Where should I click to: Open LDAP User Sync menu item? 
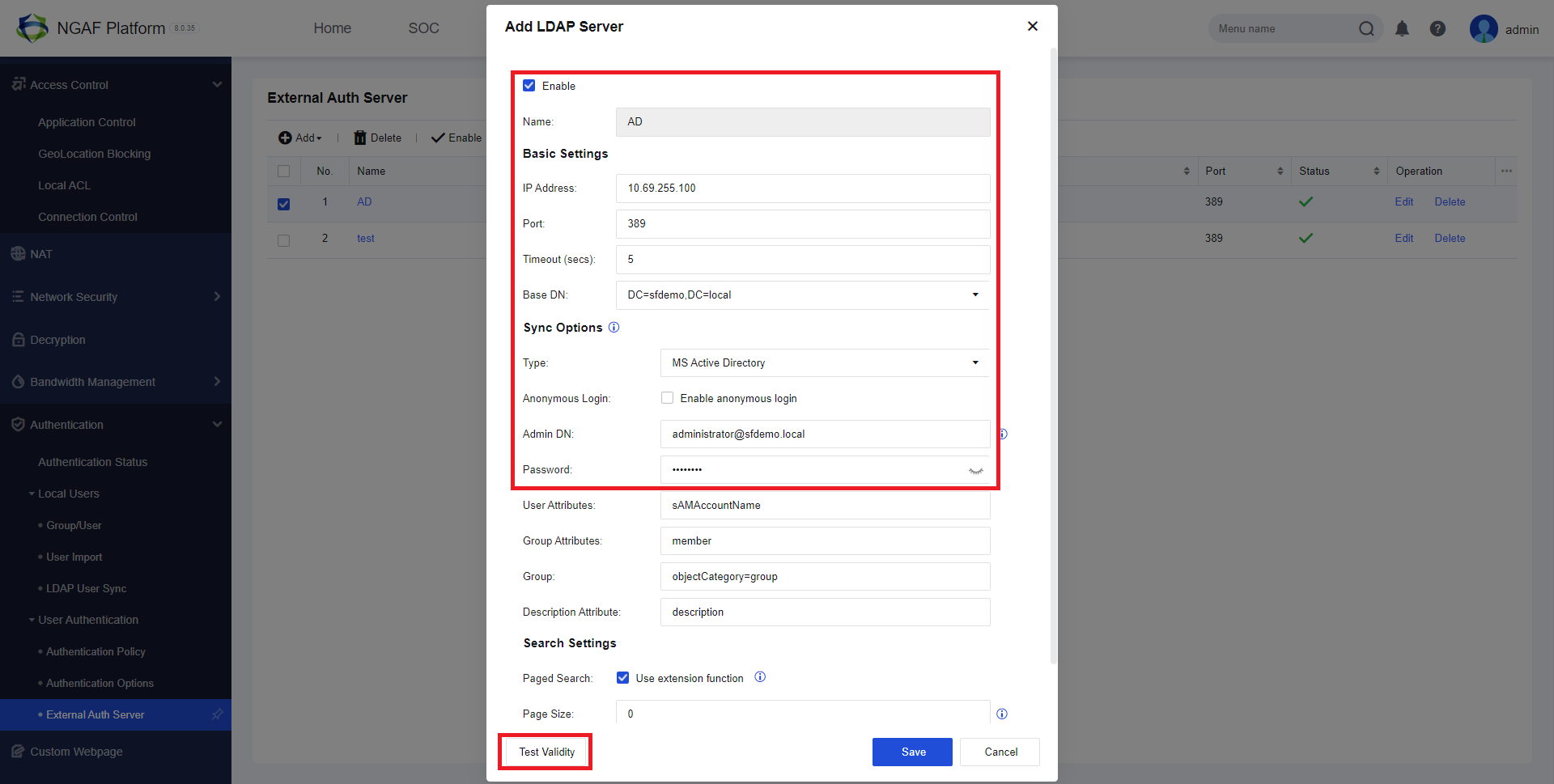tap(86, 588)
